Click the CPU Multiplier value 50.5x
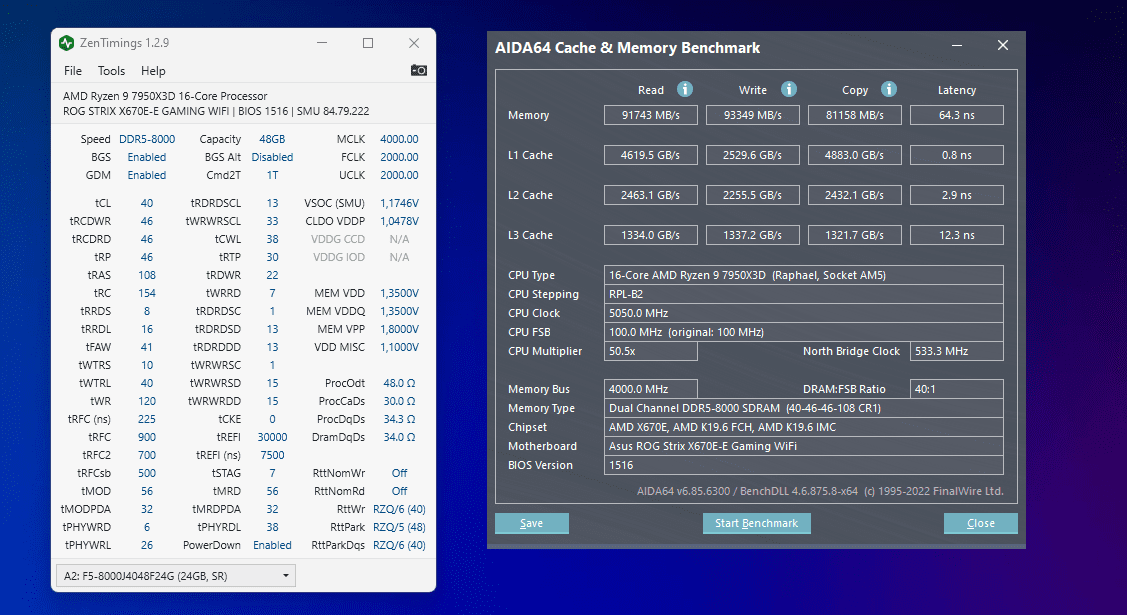The width and height of the screenshot is (1127, 615). pyautogui.click(x=650, y=351)
